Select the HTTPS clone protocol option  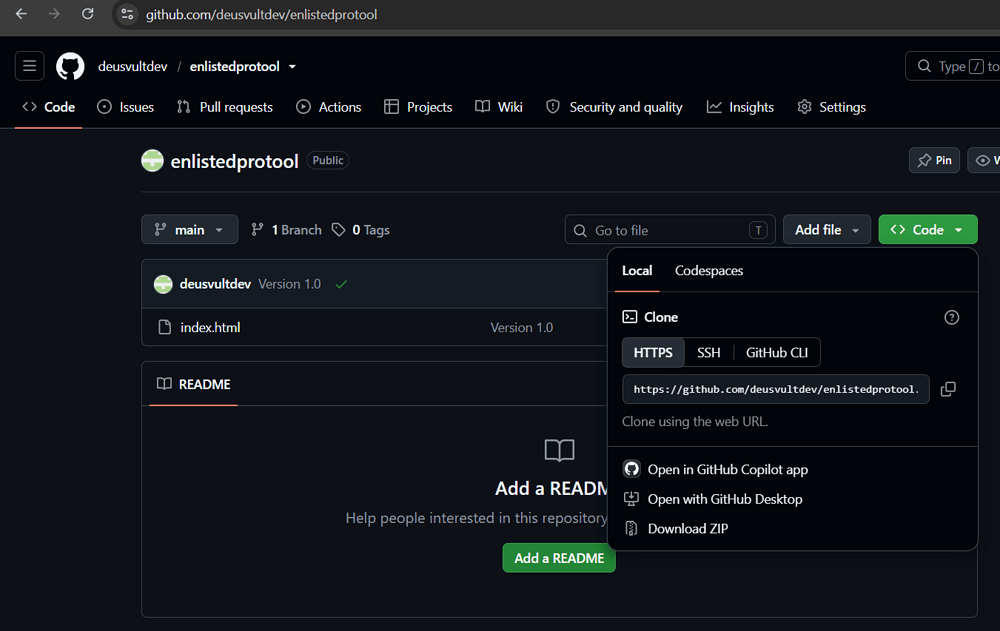(x=653, y=353)
